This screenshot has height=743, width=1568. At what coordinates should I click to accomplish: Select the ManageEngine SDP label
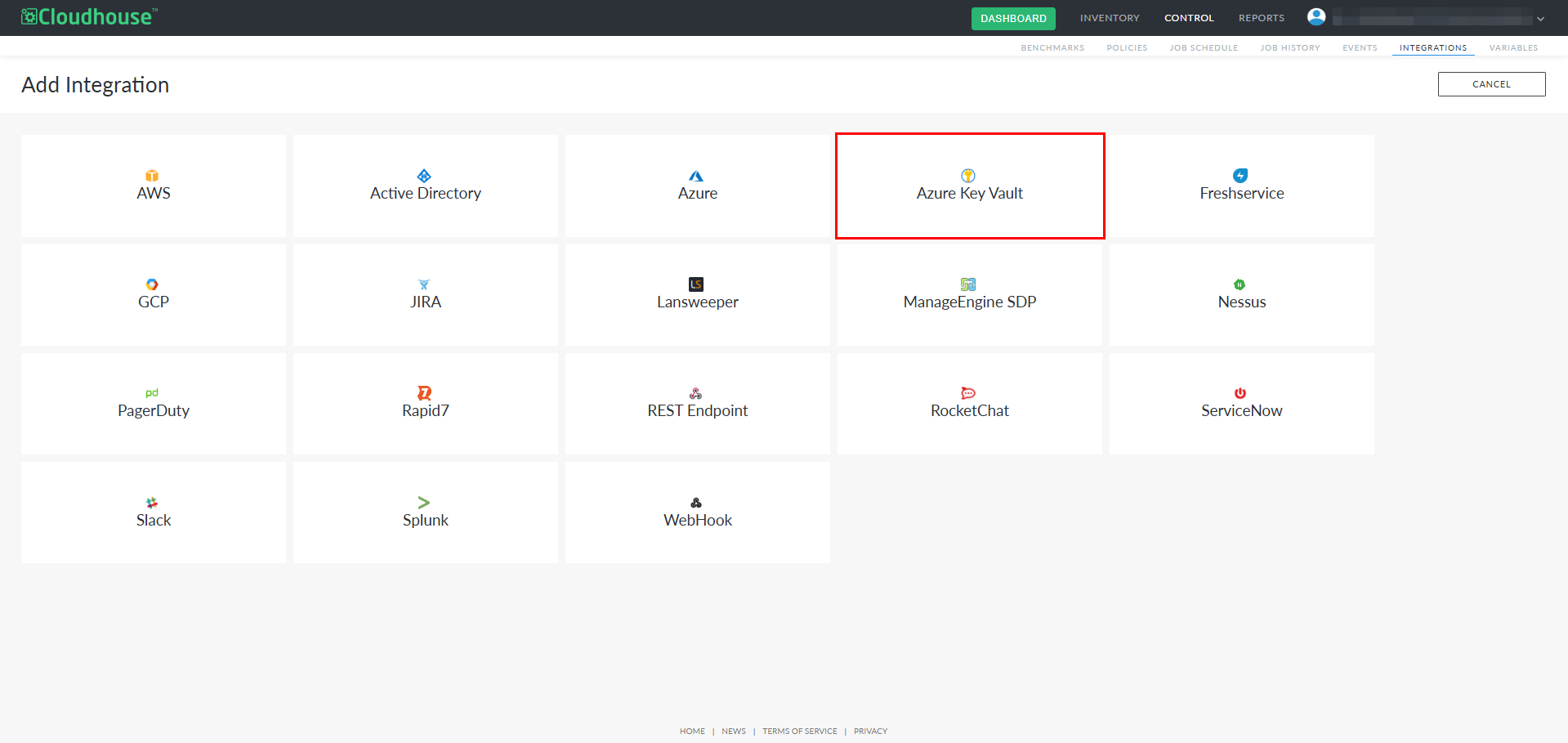pos(970,302)
